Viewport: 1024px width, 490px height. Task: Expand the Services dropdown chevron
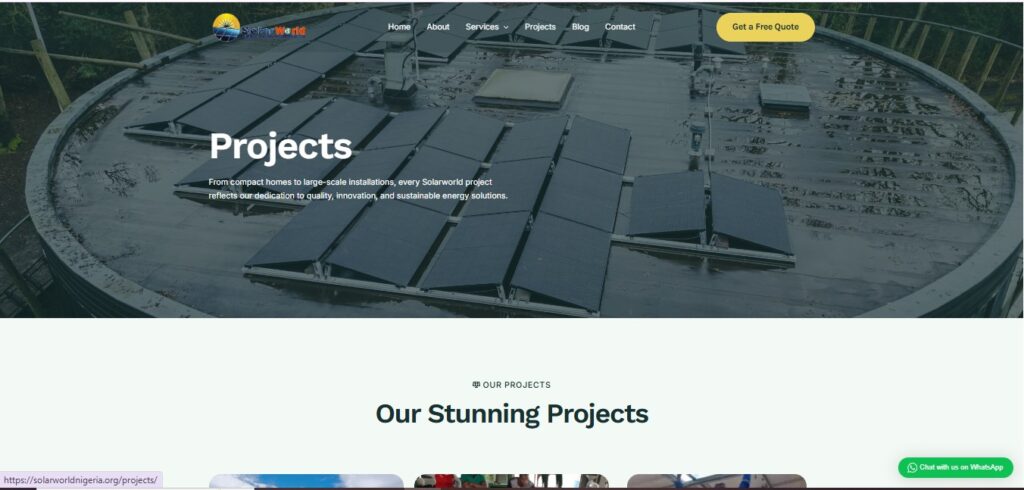505,27
